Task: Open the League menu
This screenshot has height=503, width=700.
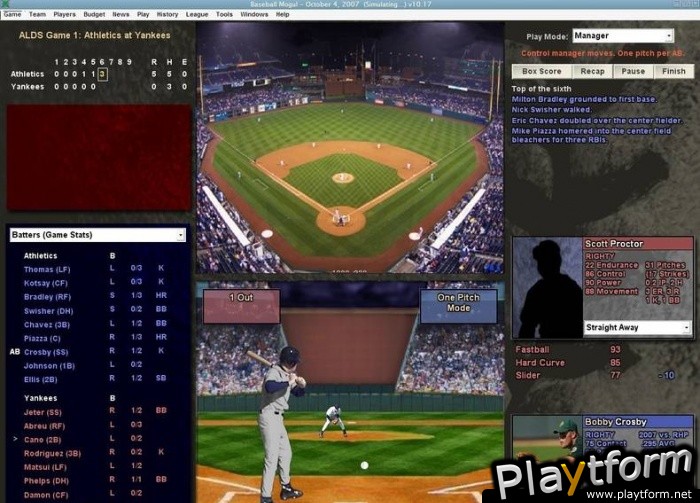Action: 197,14
